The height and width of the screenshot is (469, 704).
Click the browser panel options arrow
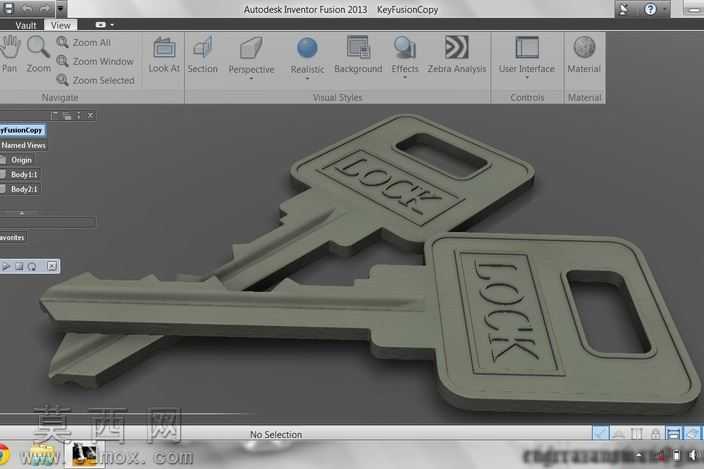click(x=79, y=116)
